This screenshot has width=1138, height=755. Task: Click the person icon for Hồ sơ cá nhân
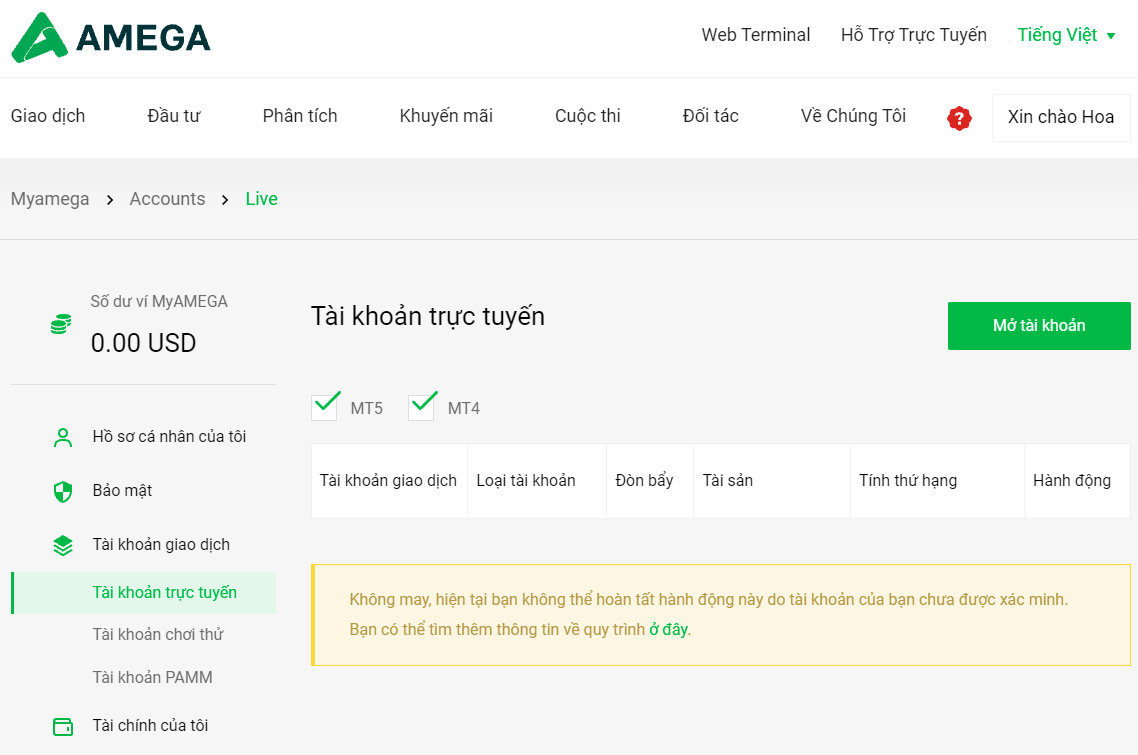(x=63, y=437)
